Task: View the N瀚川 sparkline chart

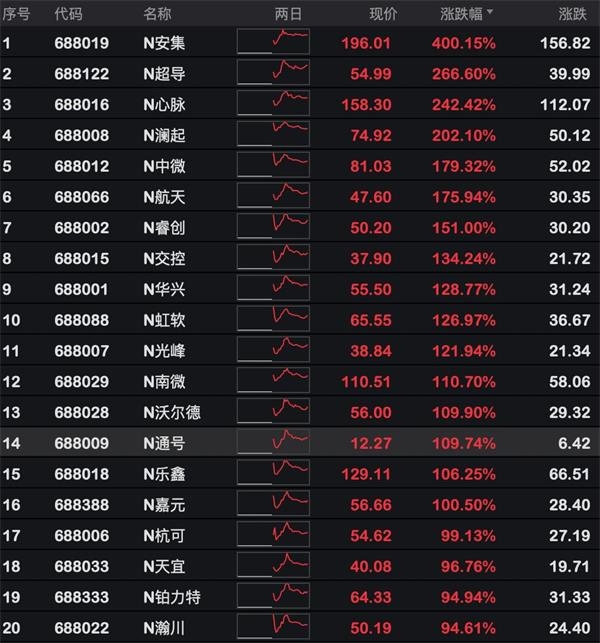Action: coord(273,626)
